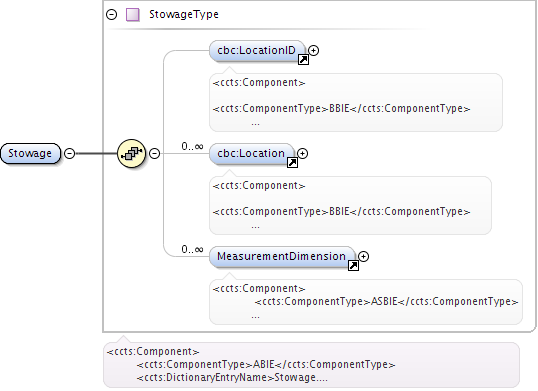
Task: Select the cbc:LocationID element node
Action: 257,51
